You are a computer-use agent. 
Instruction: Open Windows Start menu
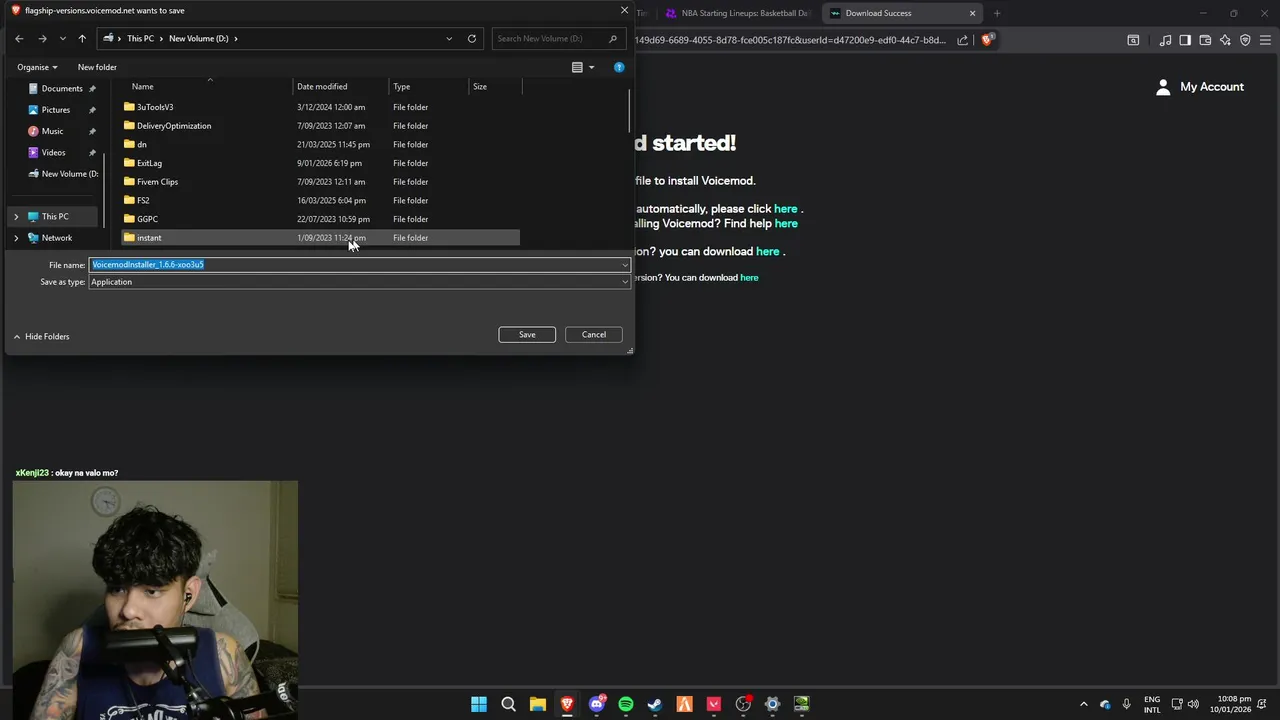coord(479,704)
